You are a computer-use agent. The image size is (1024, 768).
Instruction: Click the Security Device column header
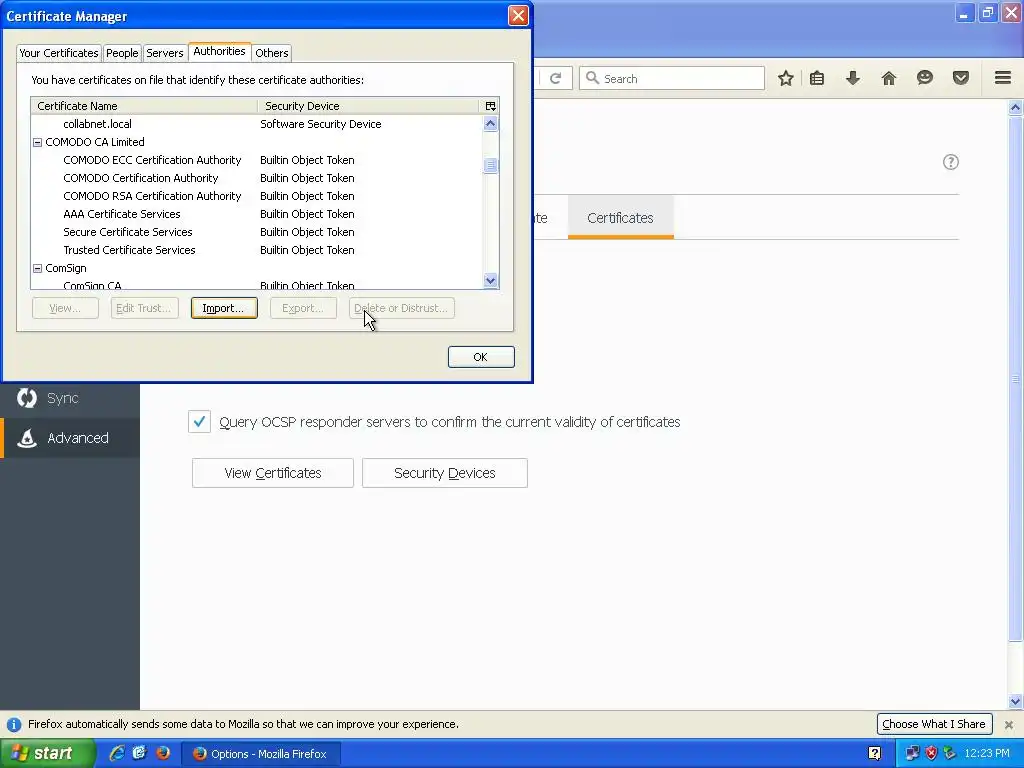[370, 106]
